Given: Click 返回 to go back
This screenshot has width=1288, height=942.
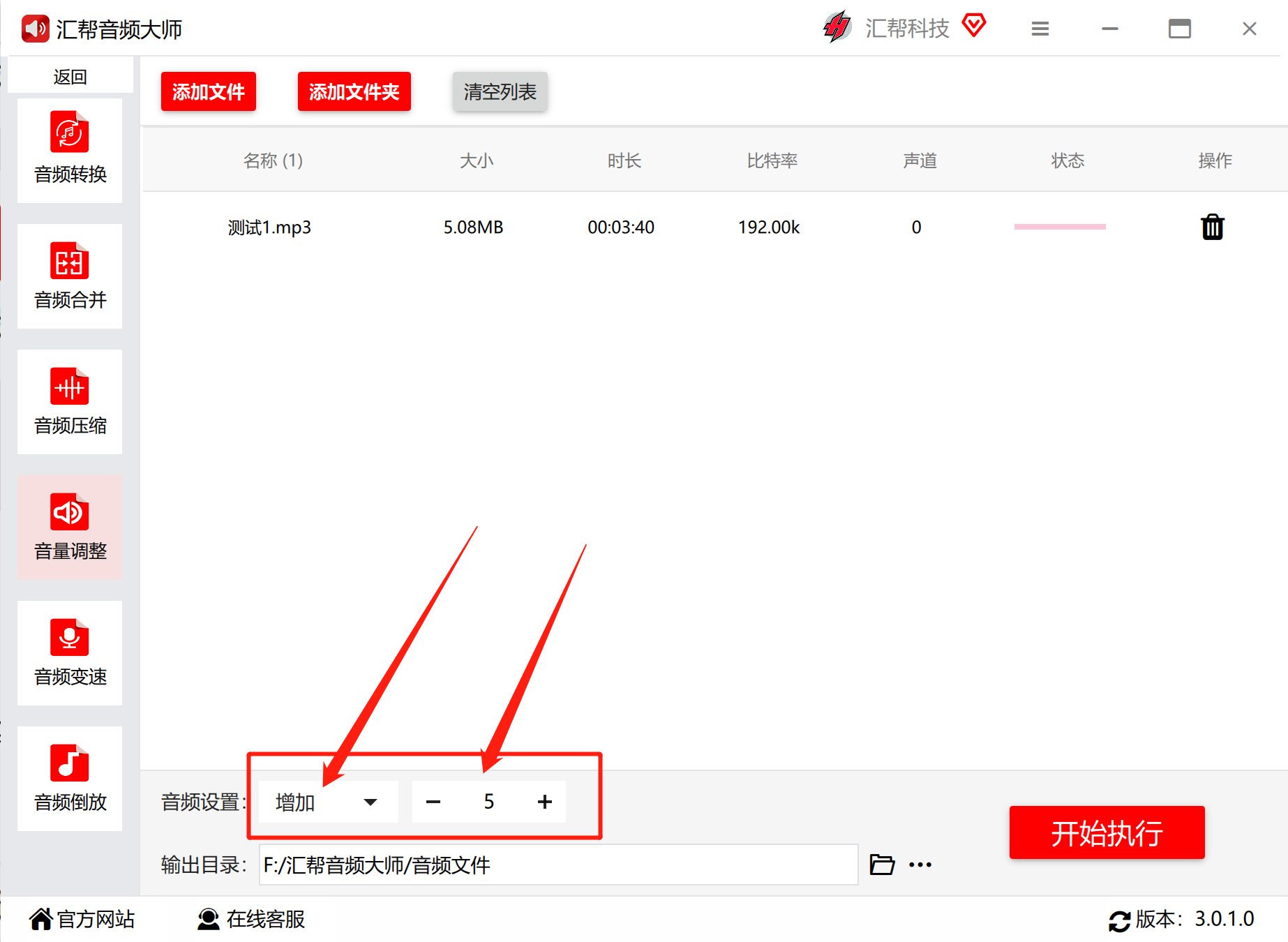Looking at the screenshot, I should click(70, 76).
